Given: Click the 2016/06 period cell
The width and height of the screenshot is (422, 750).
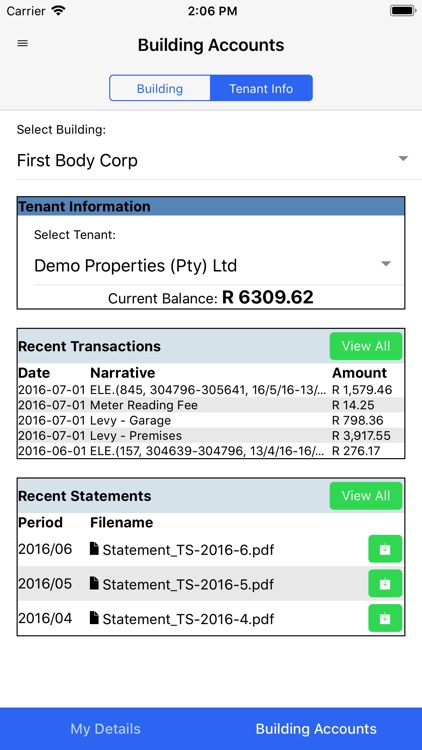Looking at the screenshot, I should click(x=45, y=549).
